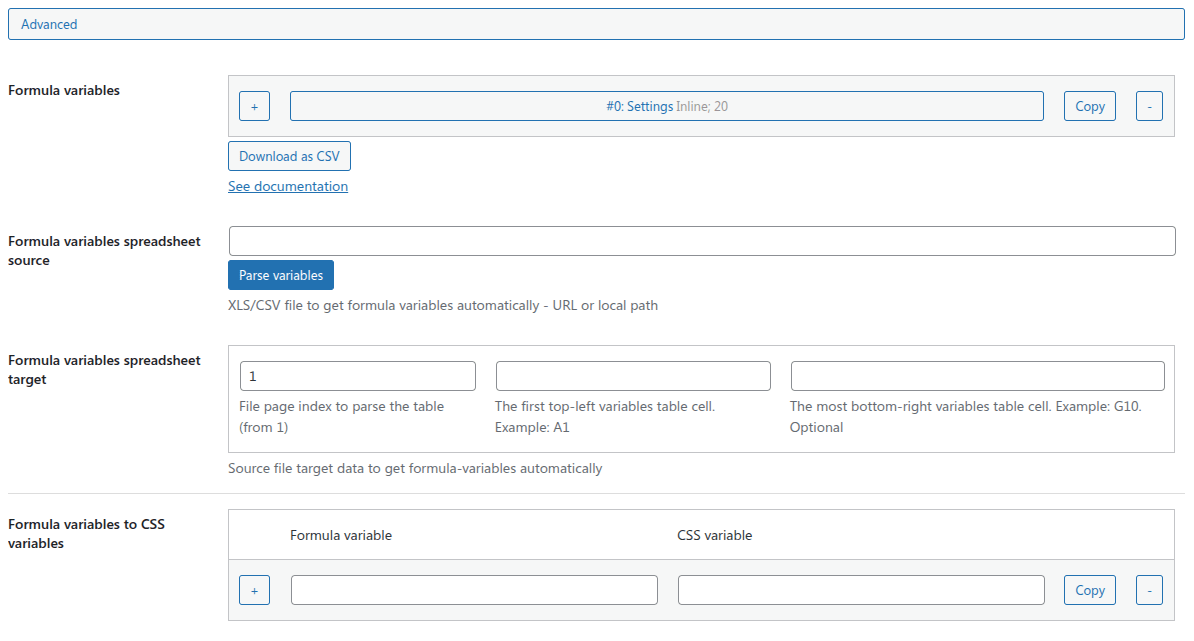Expand the '#0: Settings' variable item
This screenshot has height=641, width=1194.
666,106
